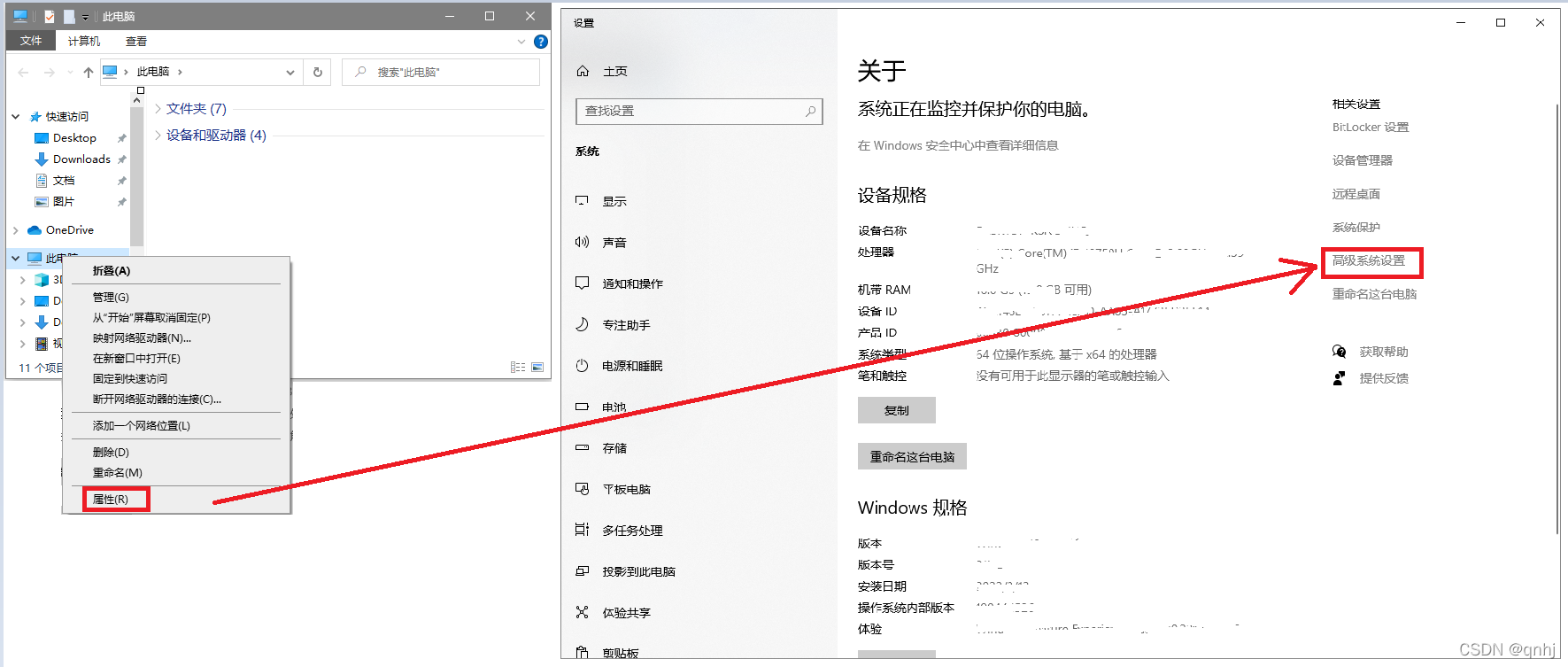Select Desktop in Quick access
This screenshot has height=667, width=1568.
(74, 138)
